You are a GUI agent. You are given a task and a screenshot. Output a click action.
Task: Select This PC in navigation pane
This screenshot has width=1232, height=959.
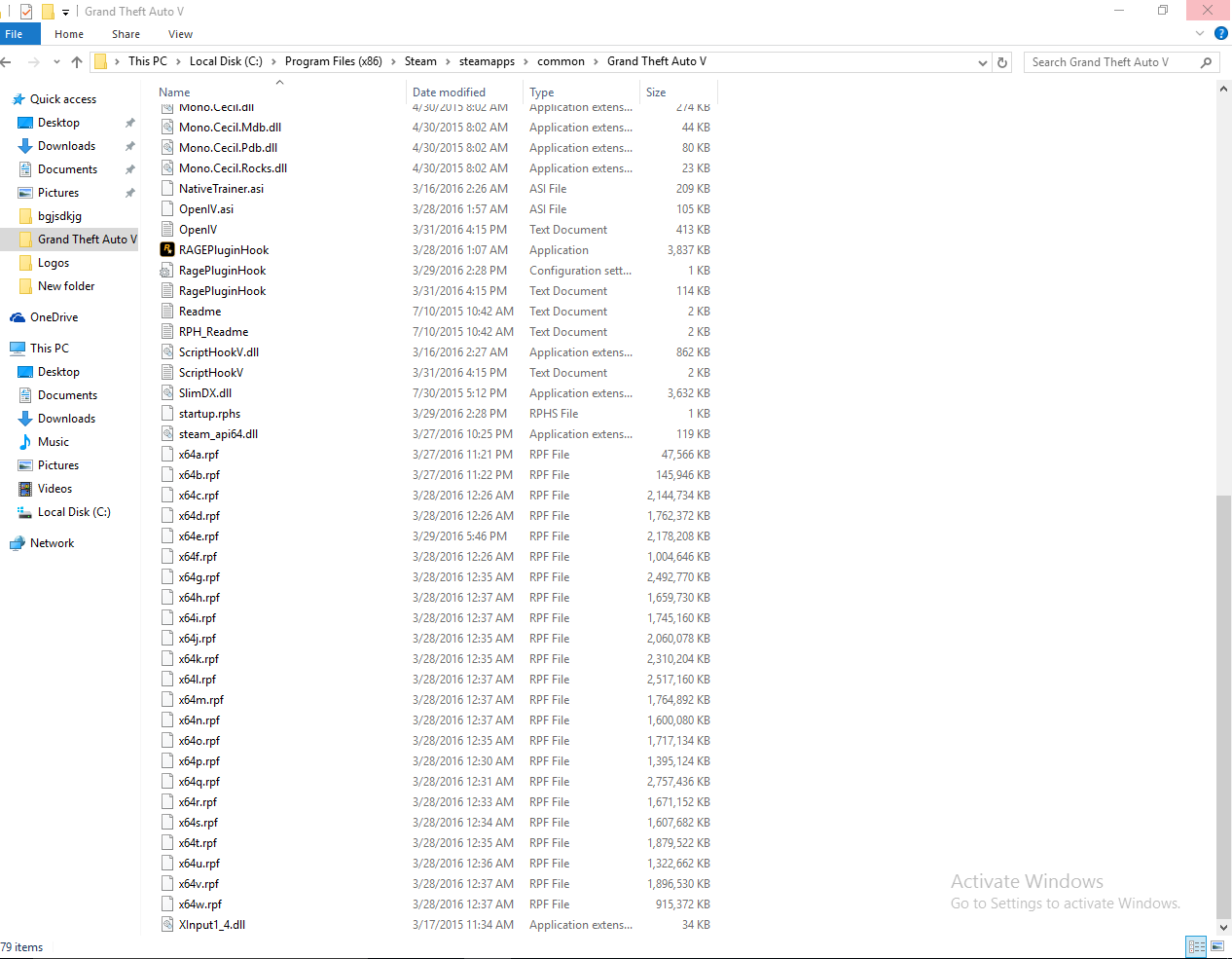[x=49, y=349]
